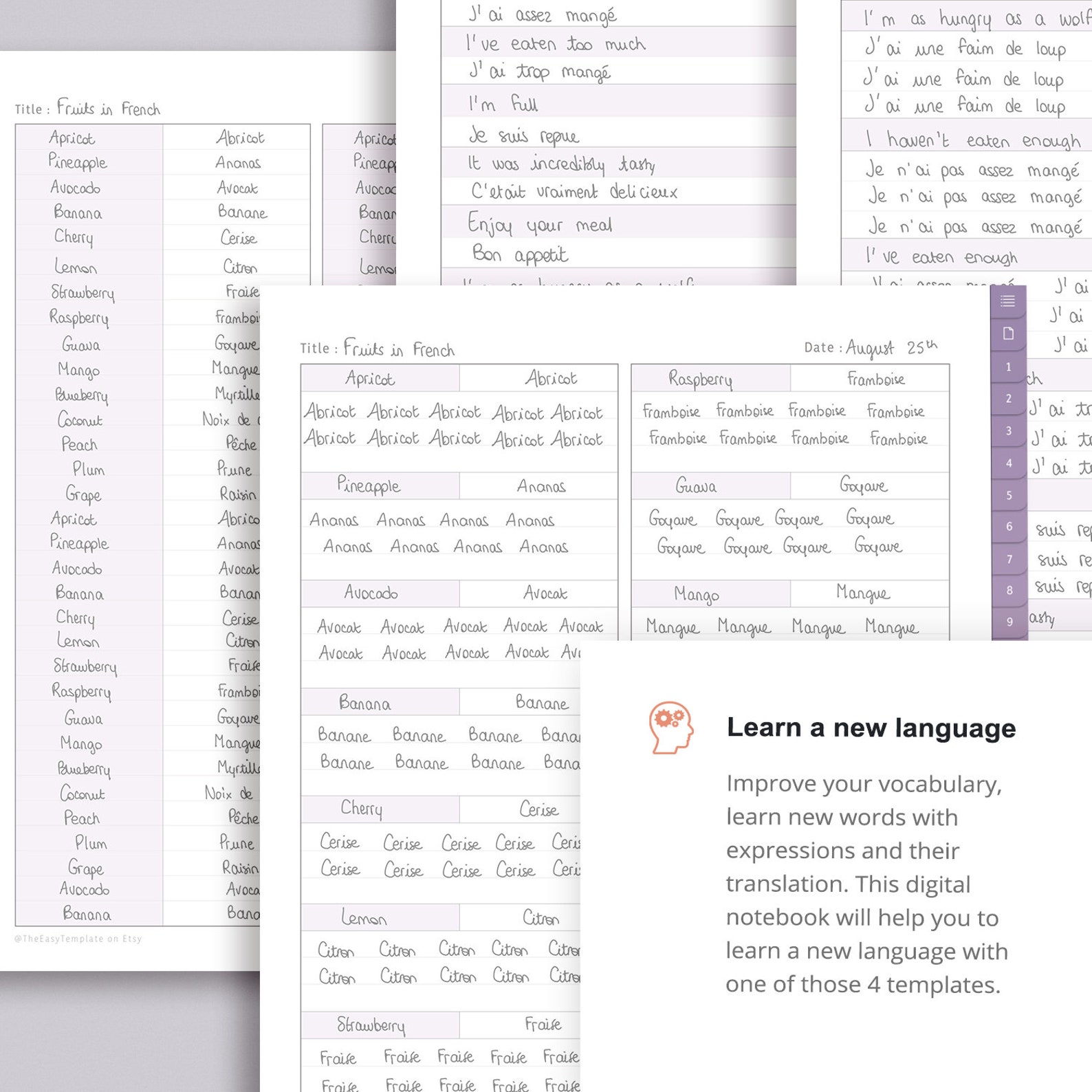Click the @TheEasyTemplate on Etsy watermark

click(x=78, y=939)
